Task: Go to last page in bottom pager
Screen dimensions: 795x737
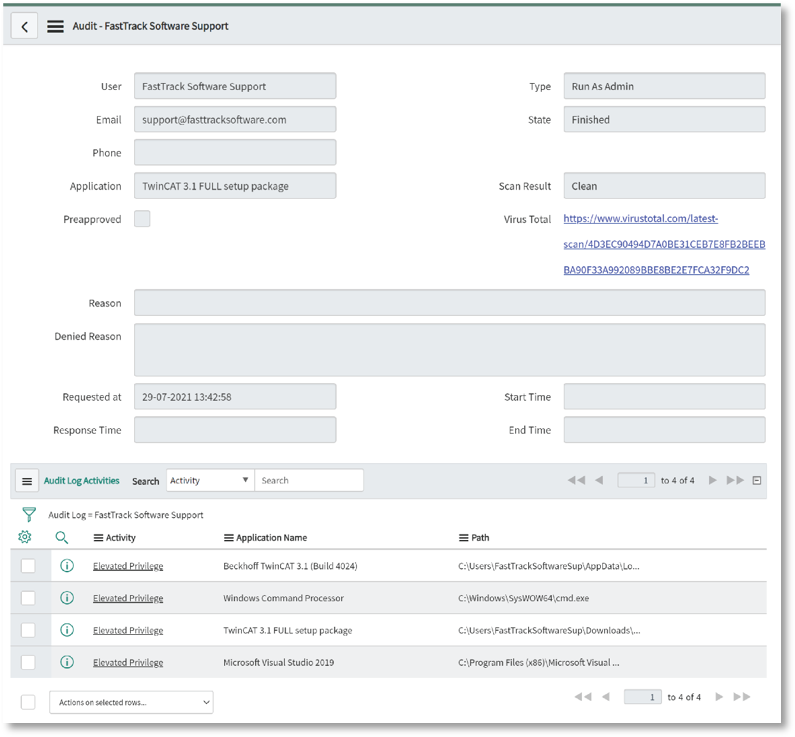Action: [741, 696]
